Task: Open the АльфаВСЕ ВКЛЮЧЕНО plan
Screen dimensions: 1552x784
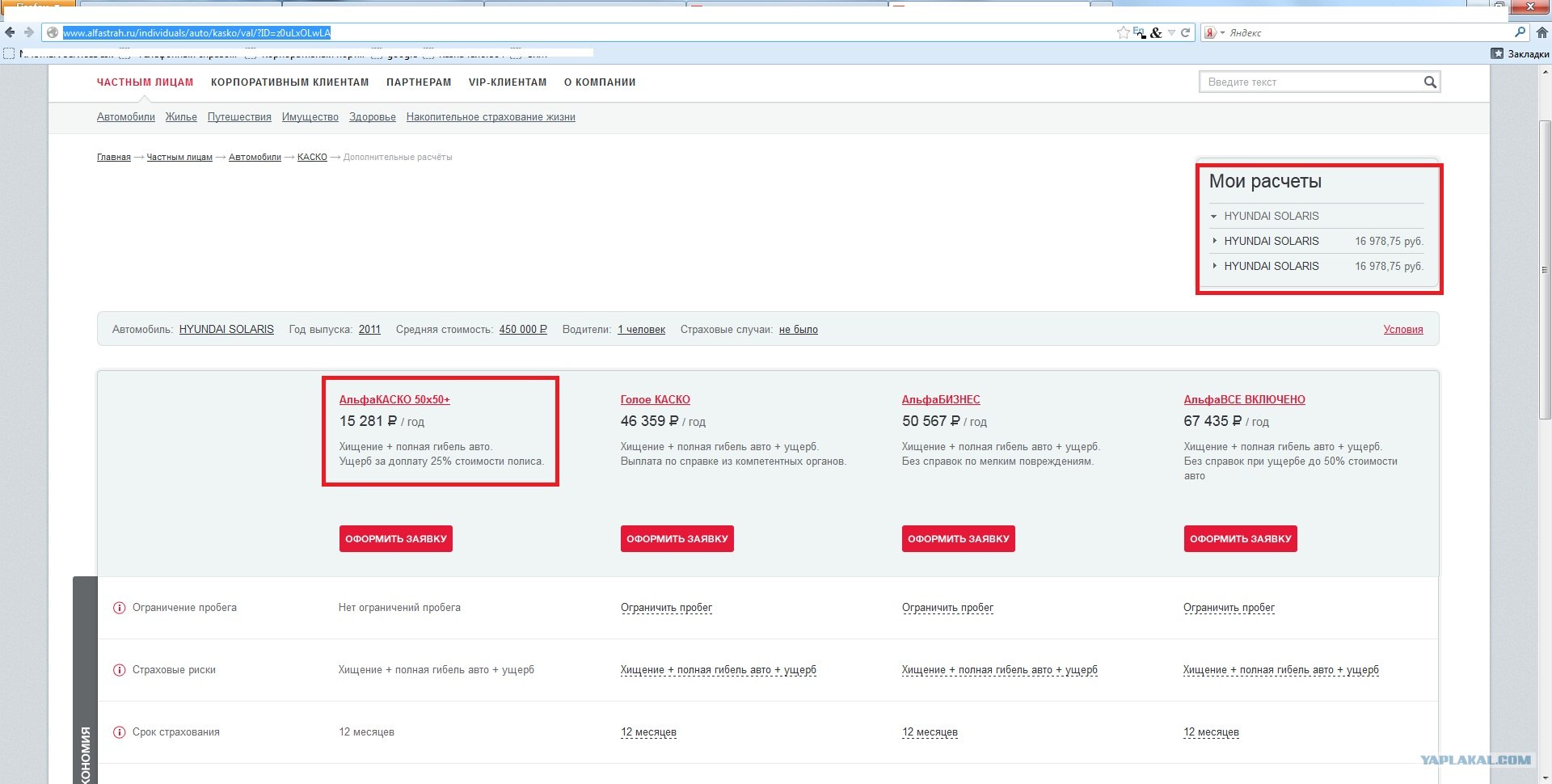Action: [1245, 400]
